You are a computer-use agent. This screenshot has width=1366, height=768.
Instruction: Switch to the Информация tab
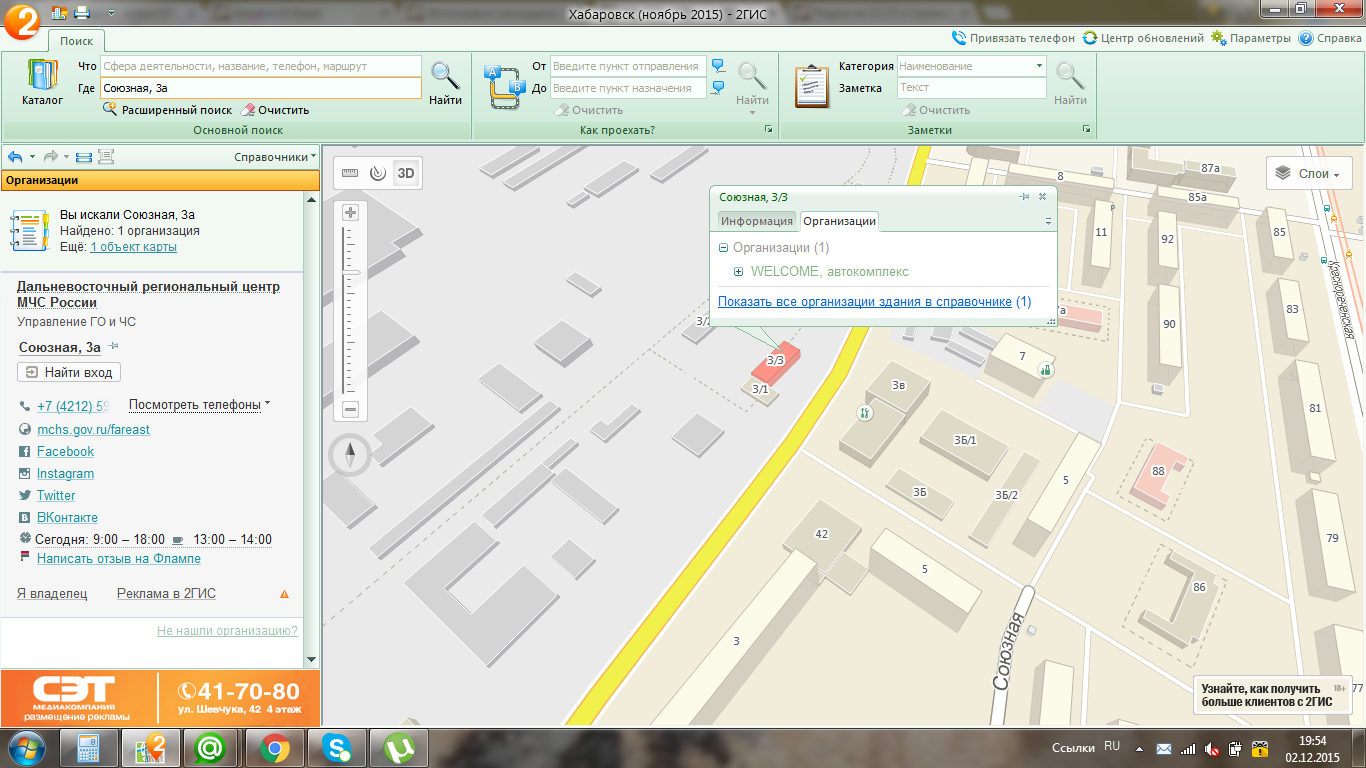pos(757,221)
